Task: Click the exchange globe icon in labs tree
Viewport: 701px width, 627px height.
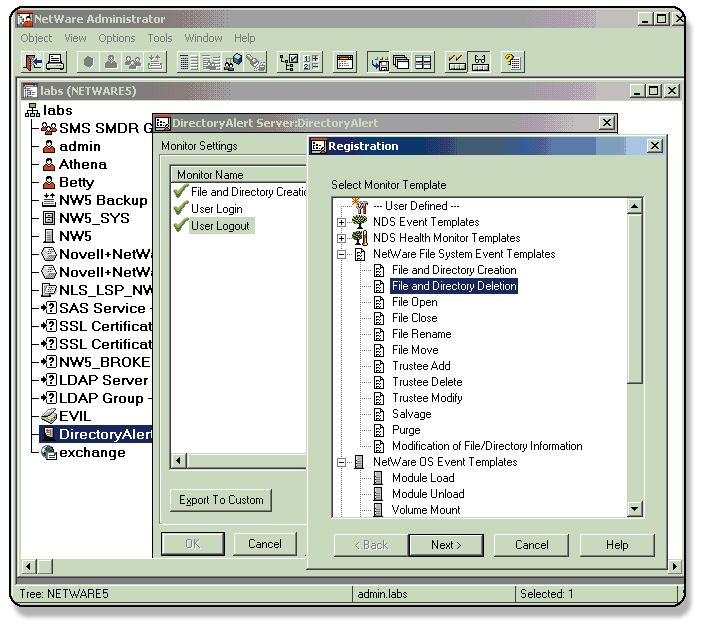Action: pyautogui.click(x=49, y=452)
